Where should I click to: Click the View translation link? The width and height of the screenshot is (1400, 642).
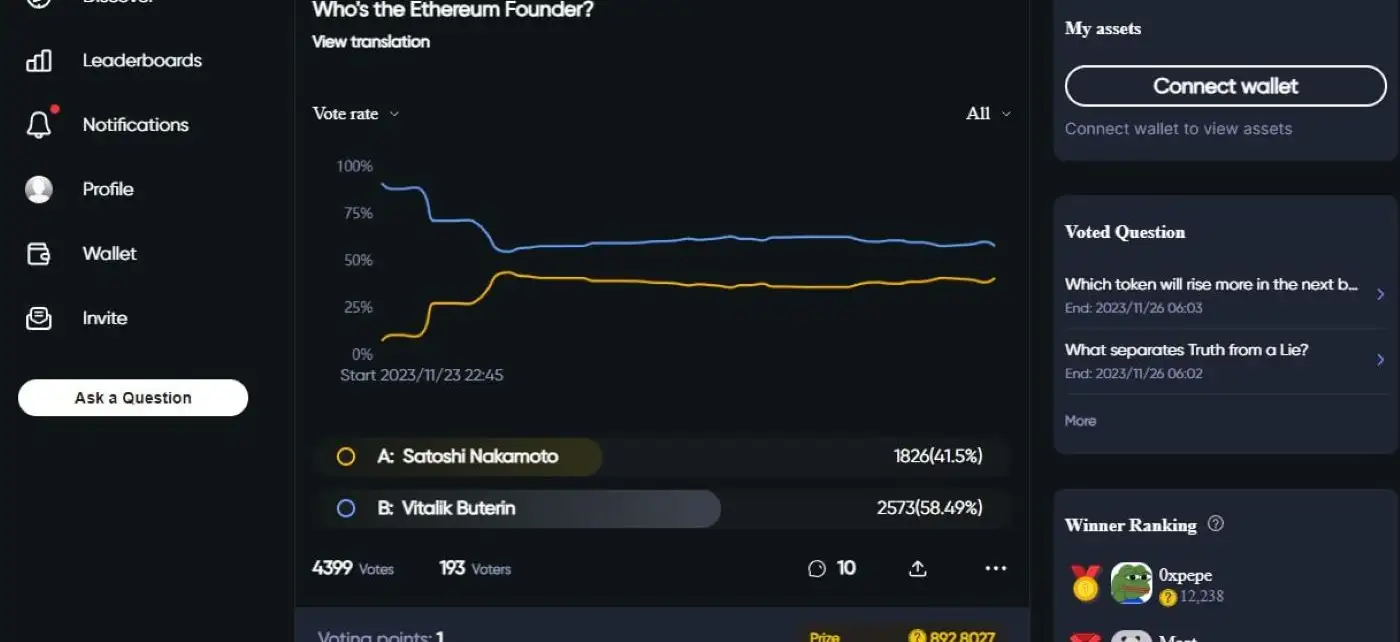click(x=371, y=42)
